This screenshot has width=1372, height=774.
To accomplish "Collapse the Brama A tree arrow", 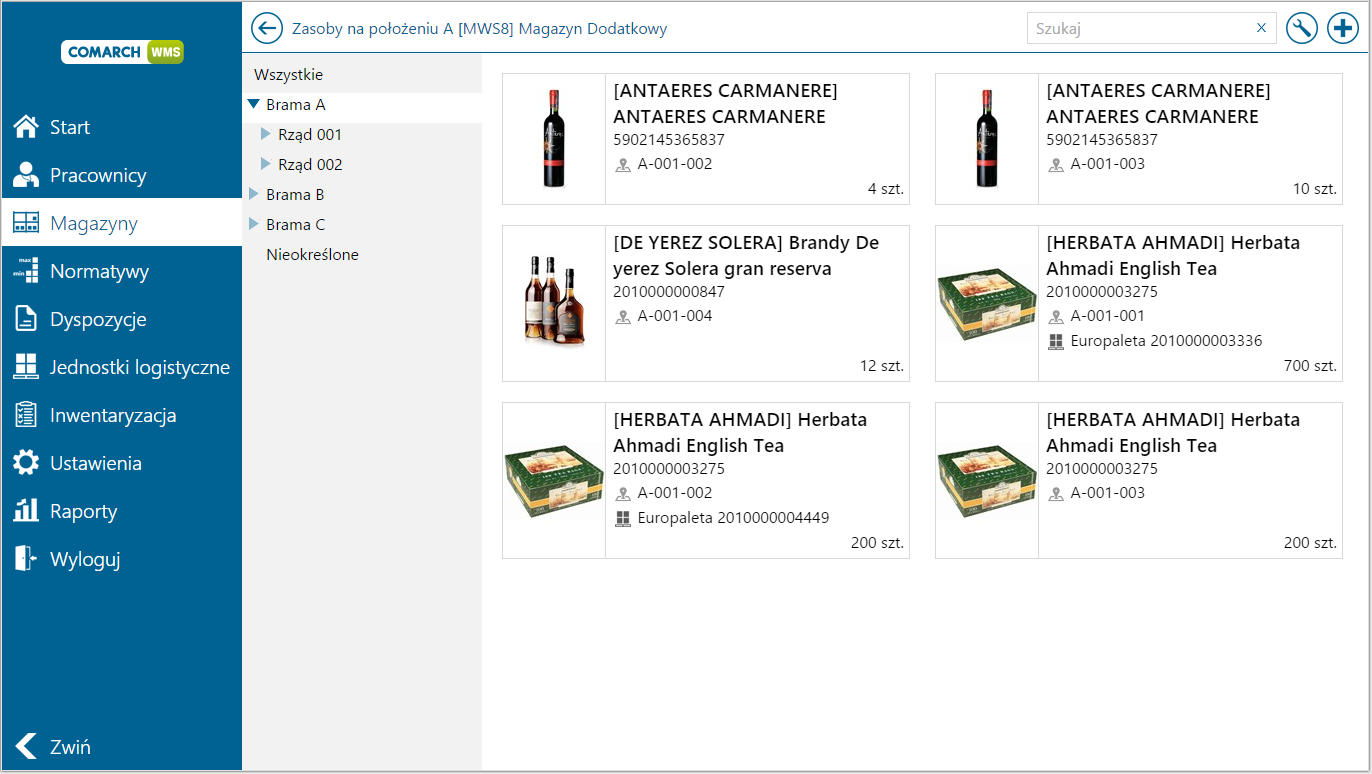I will click(x=254, y=104).
